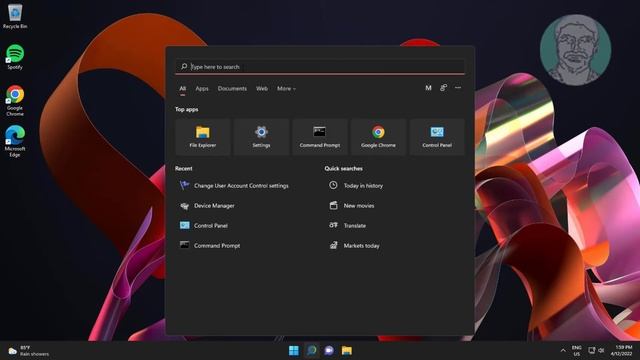Switch to the All tab
The width and height of the screenshot is (640, 360).
pos(182,89)
